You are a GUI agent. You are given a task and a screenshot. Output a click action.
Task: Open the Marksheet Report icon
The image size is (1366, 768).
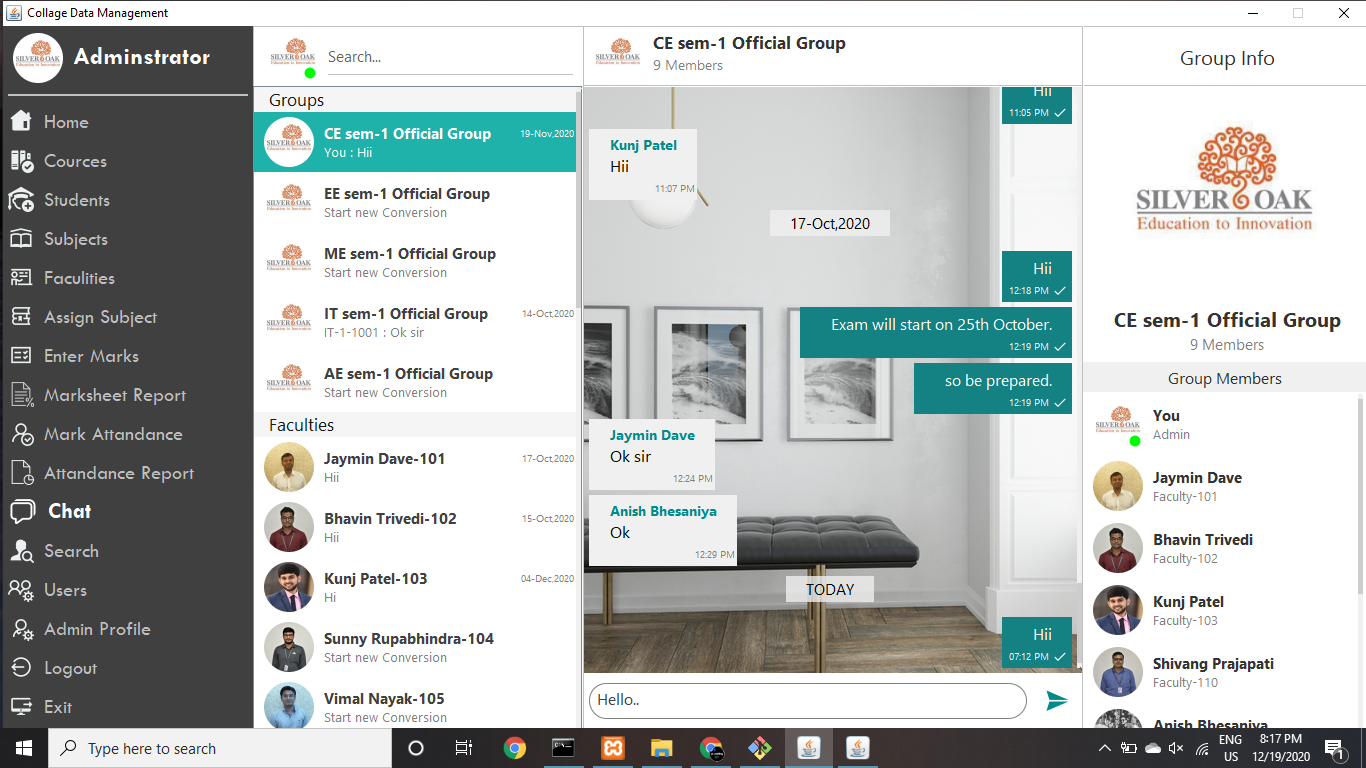(x=22, y=395)
